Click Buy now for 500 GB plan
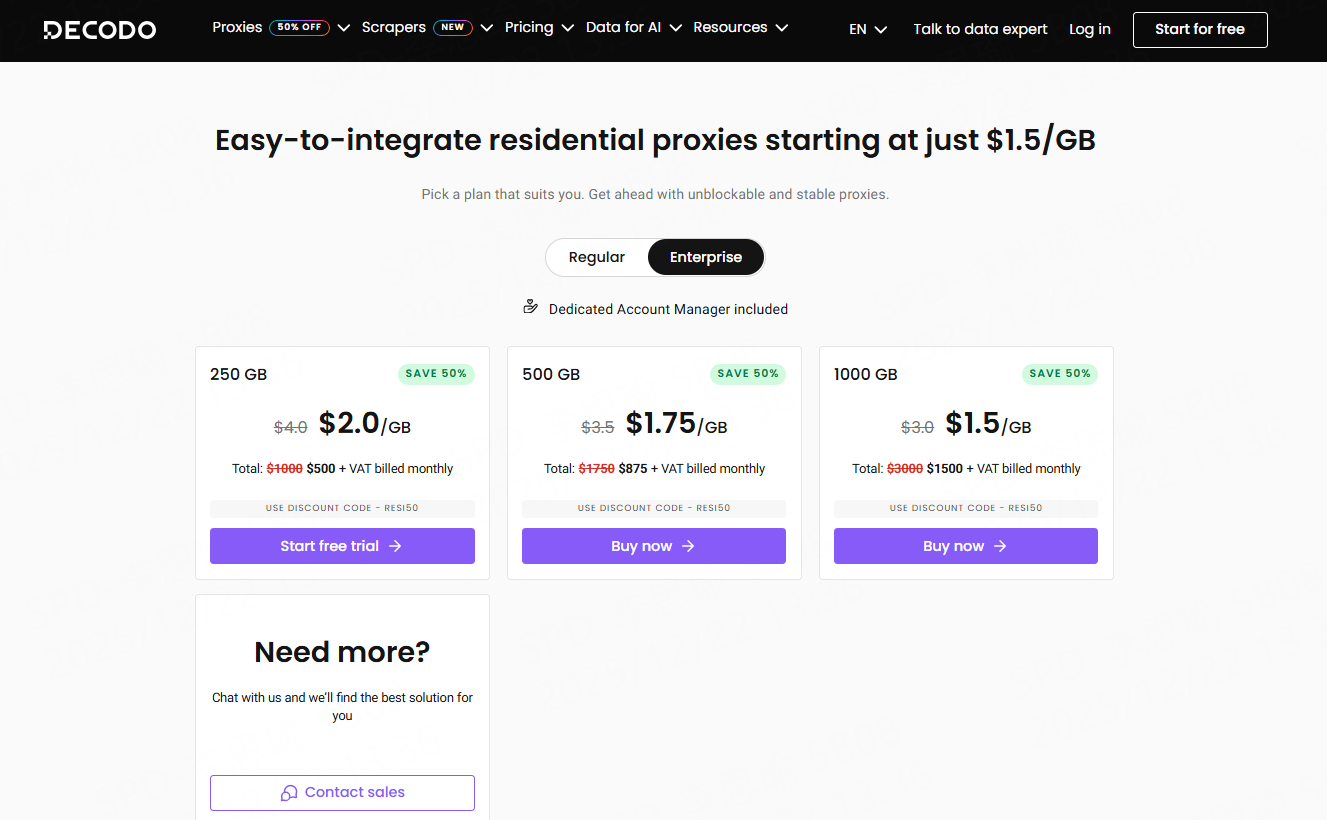 [653, 546]
